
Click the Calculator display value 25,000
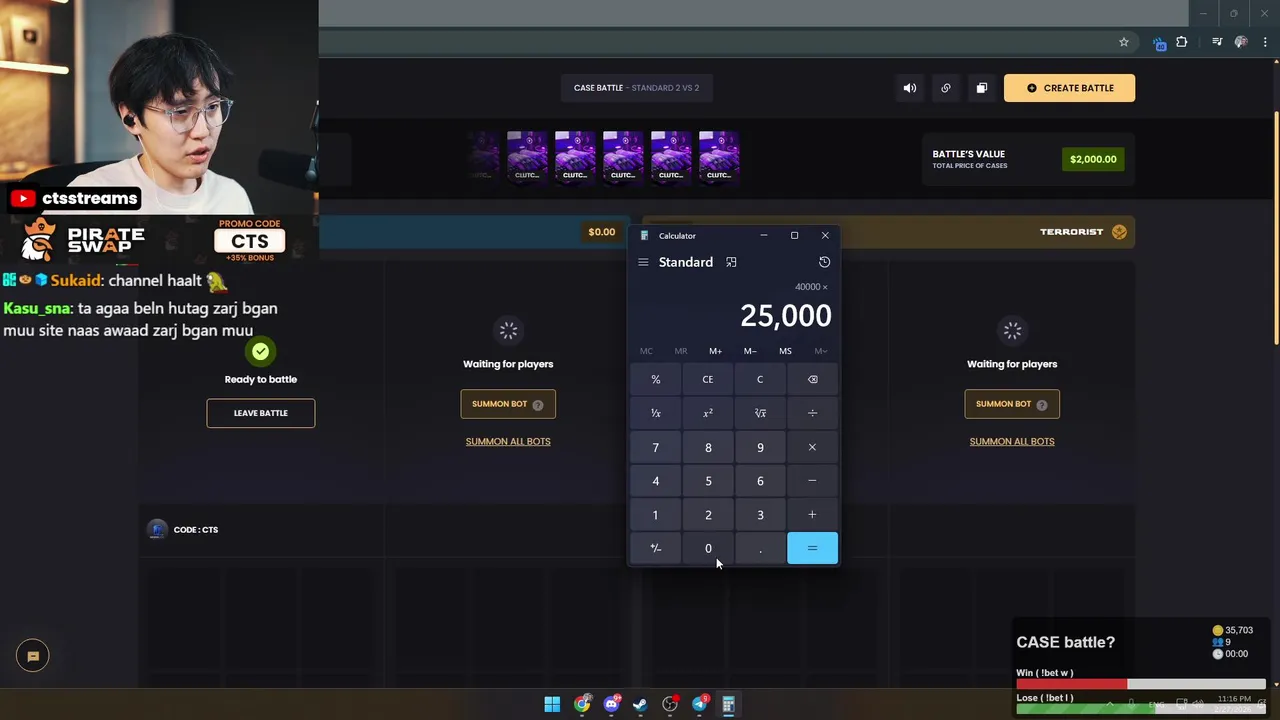pyautogui.click(x=785, y=316)
